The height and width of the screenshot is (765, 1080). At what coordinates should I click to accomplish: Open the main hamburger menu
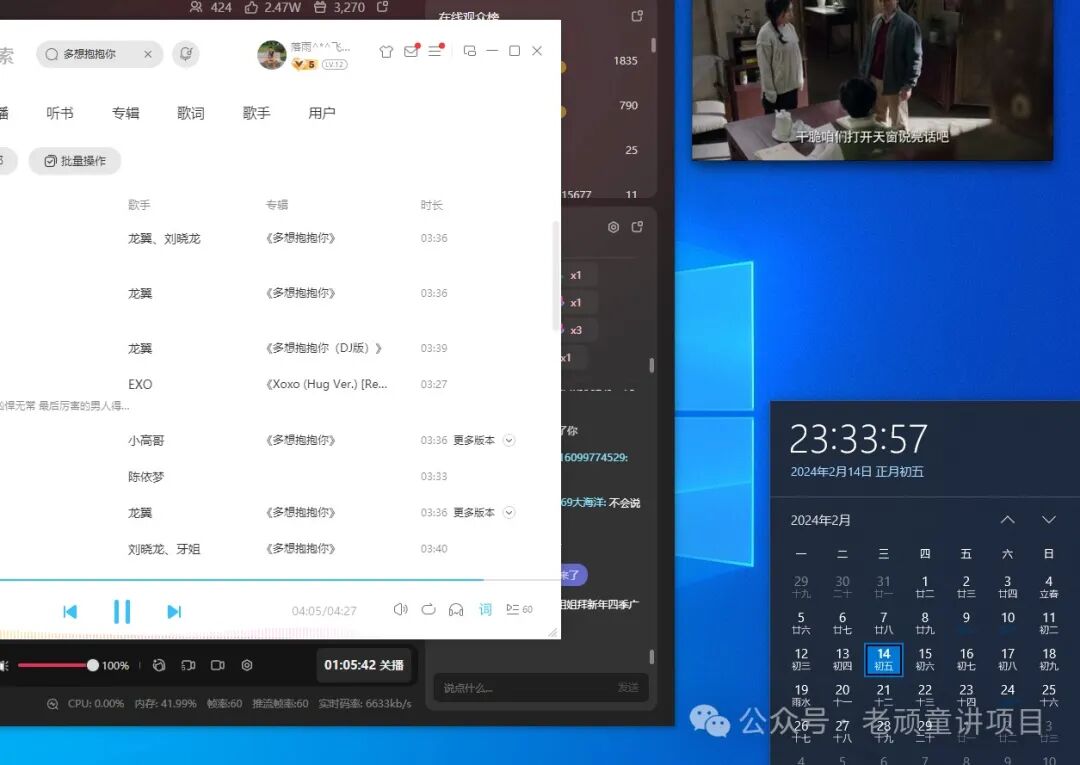click(x=433, y=51)
